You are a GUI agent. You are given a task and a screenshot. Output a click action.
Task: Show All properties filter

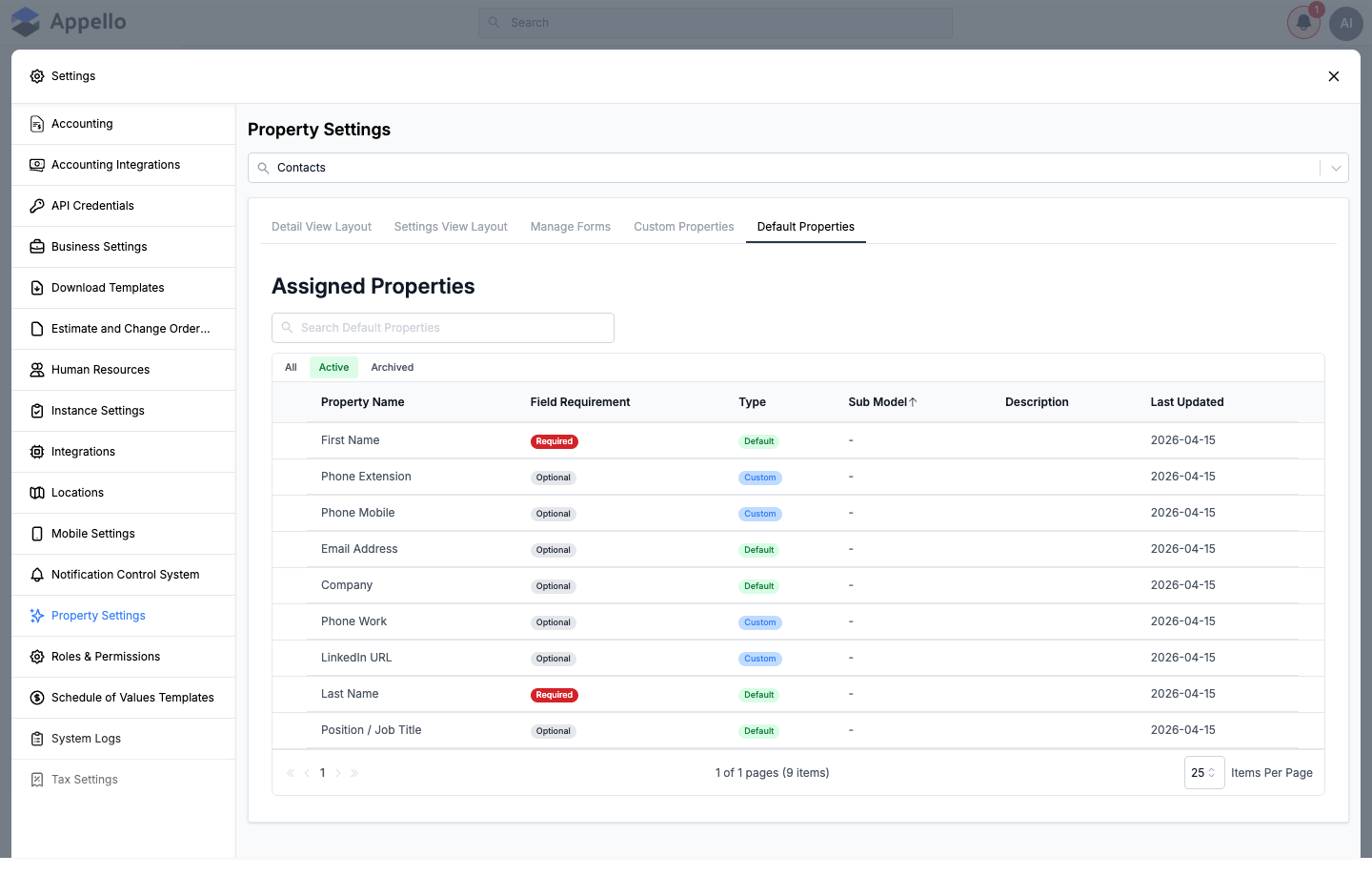click(291, 368)
